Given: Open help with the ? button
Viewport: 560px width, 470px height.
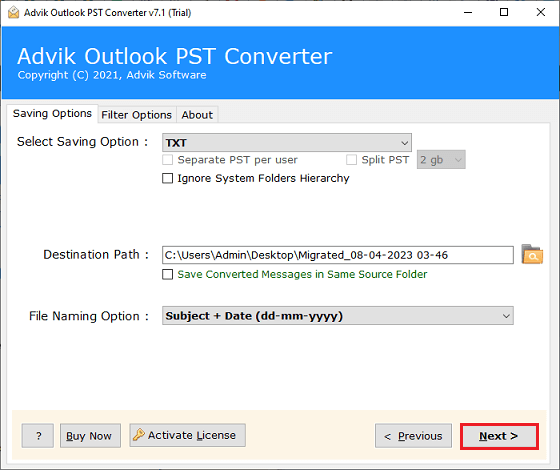Looking at the screenshot, I should tap(38, 436).
